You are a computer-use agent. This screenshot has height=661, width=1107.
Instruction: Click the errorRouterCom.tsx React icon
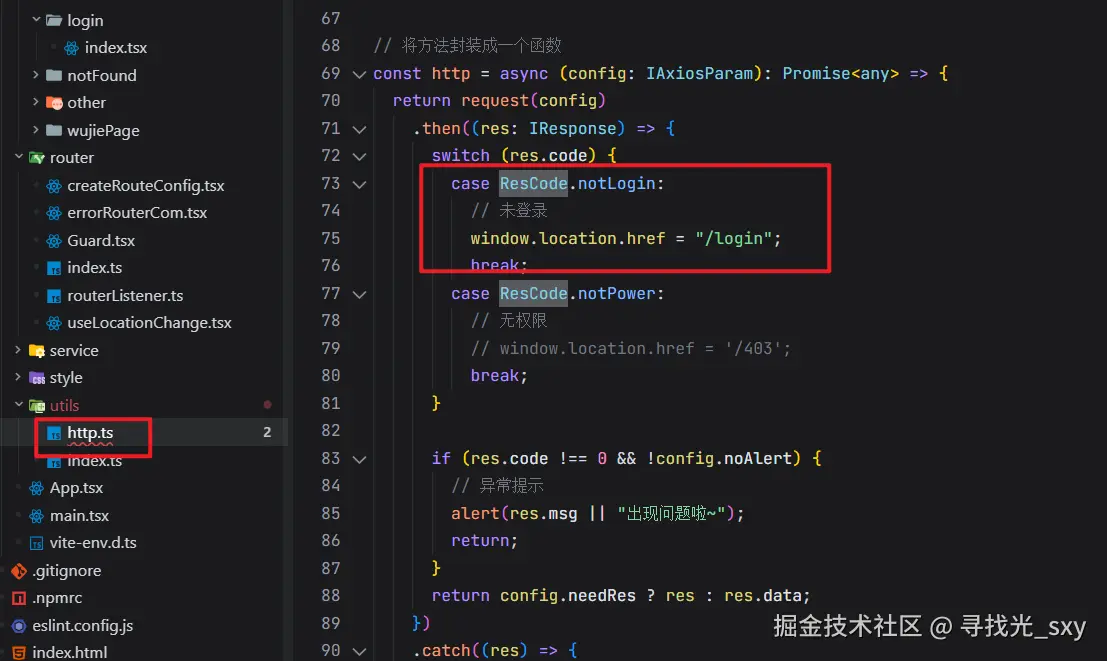54,213
